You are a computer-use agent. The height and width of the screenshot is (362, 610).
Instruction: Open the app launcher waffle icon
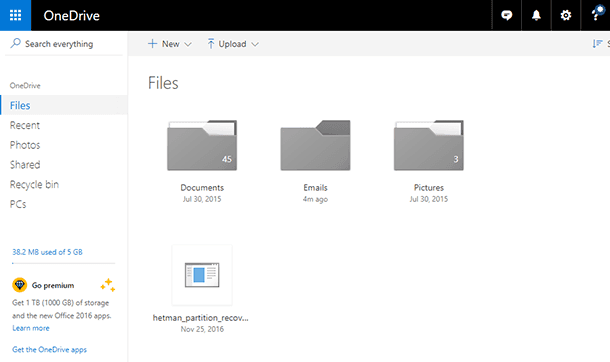(15, 15)
